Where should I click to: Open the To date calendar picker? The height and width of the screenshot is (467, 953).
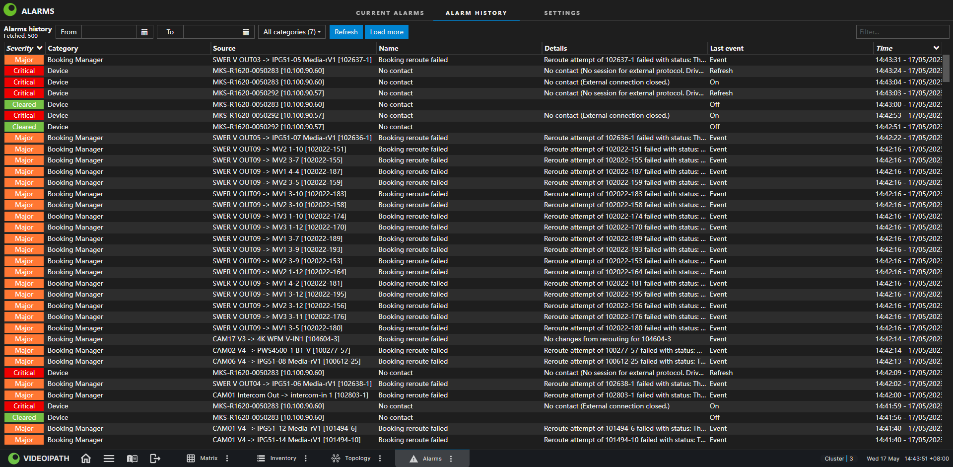coord(246,32)
